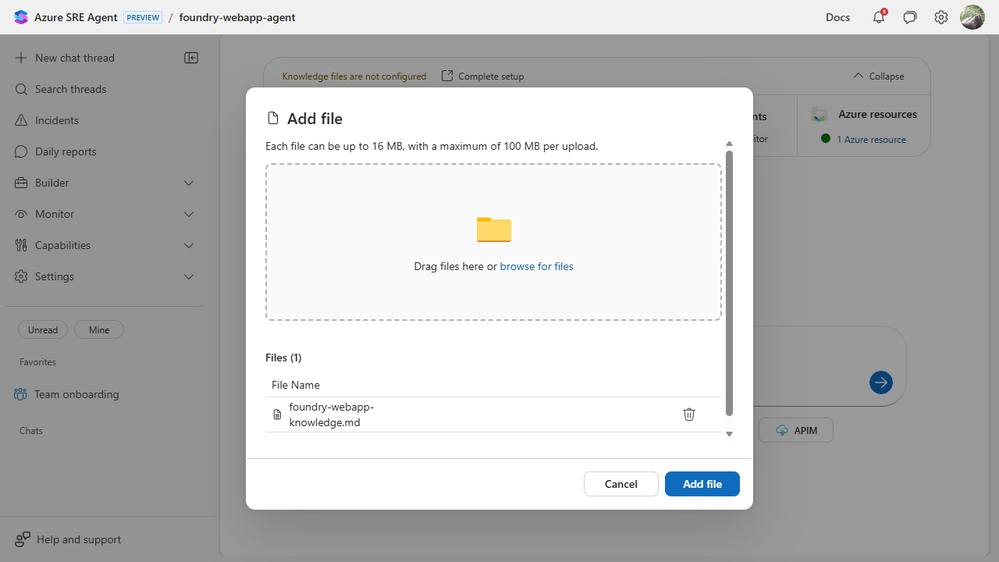This screenshot has width=999, height=562.
Task: Open the settings gear in header
Action: [941, 17]
